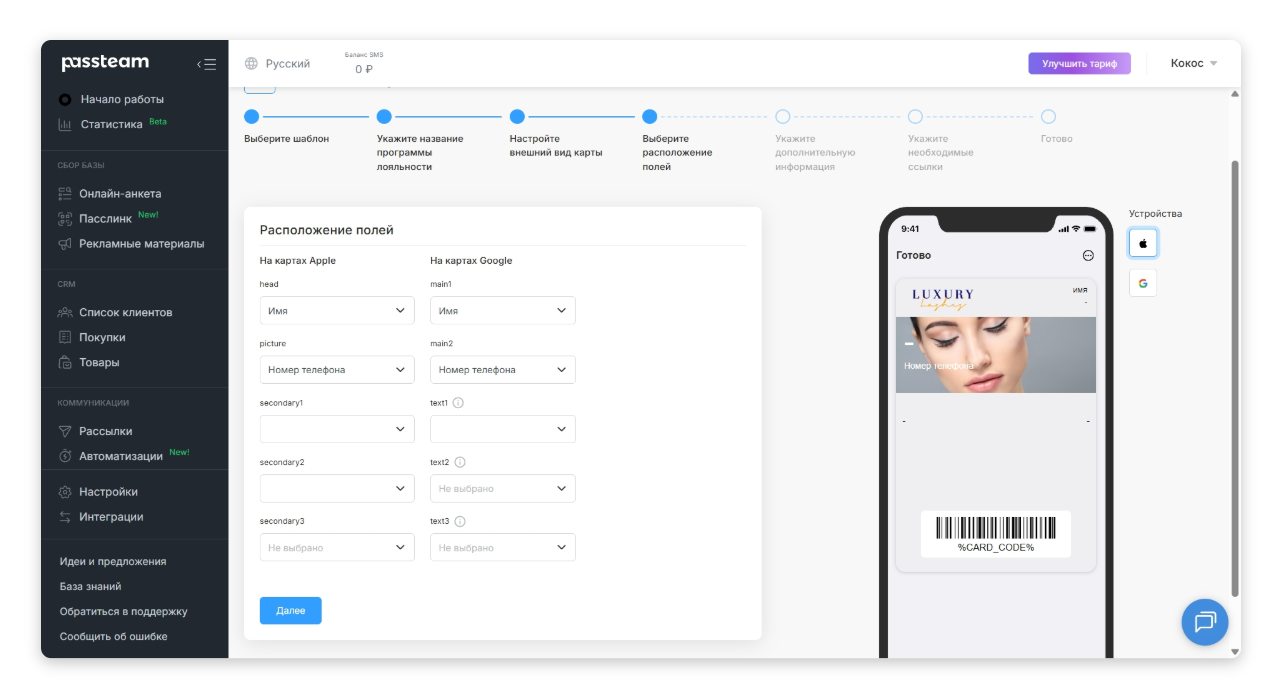Click the Далее button

[291, 611]
